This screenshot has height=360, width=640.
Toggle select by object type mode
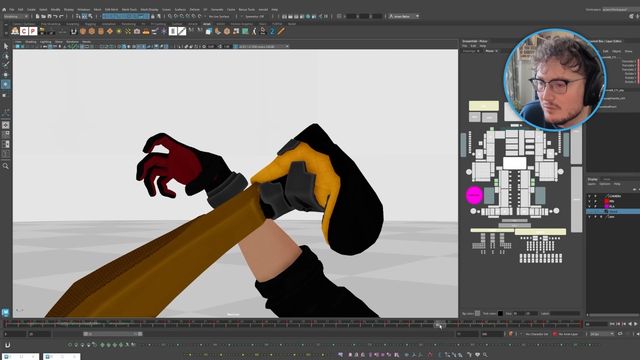pyautogui.click(x=84, y=16)
